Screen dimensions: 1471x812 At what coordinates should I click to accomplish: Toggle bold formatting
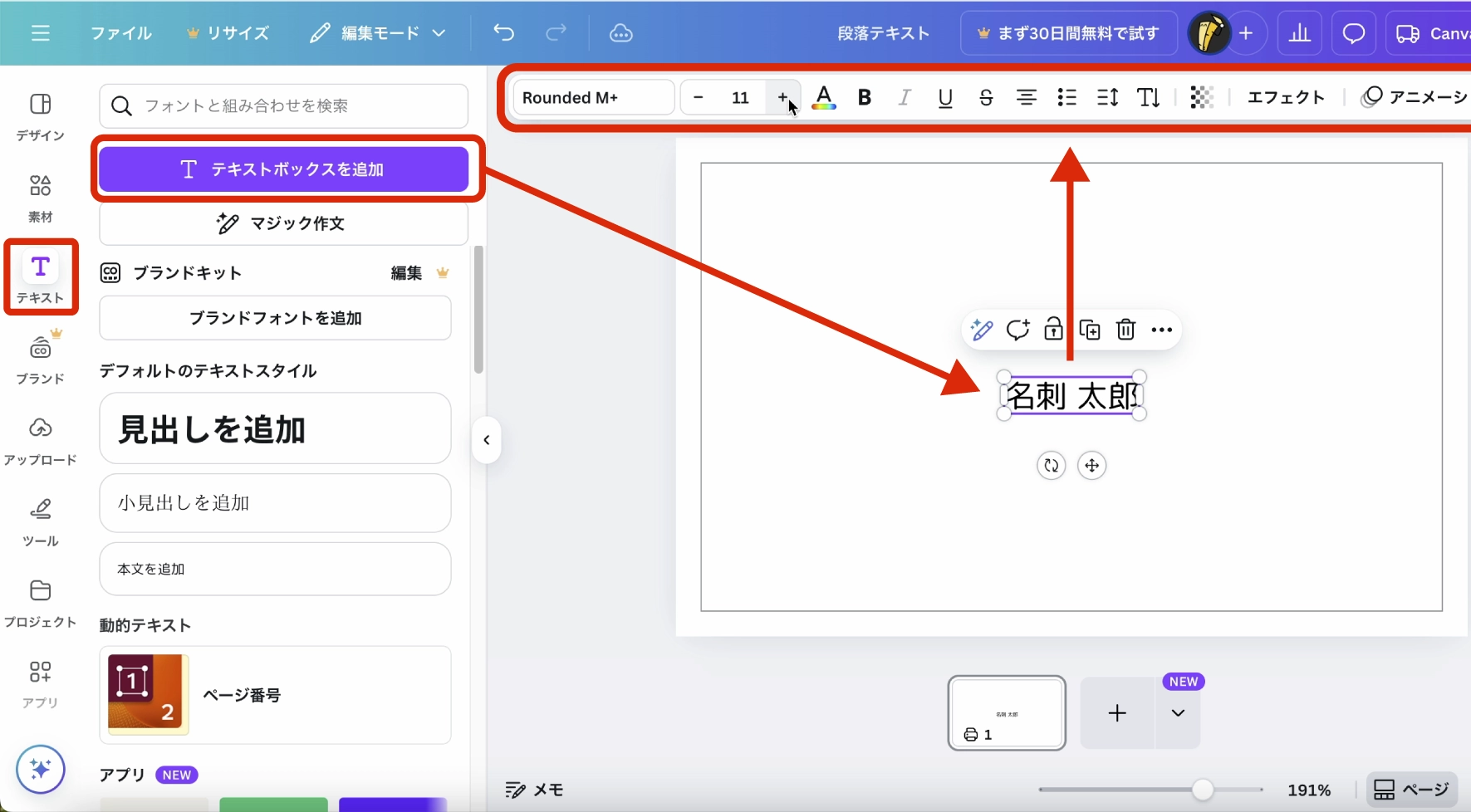pos(864,98)
